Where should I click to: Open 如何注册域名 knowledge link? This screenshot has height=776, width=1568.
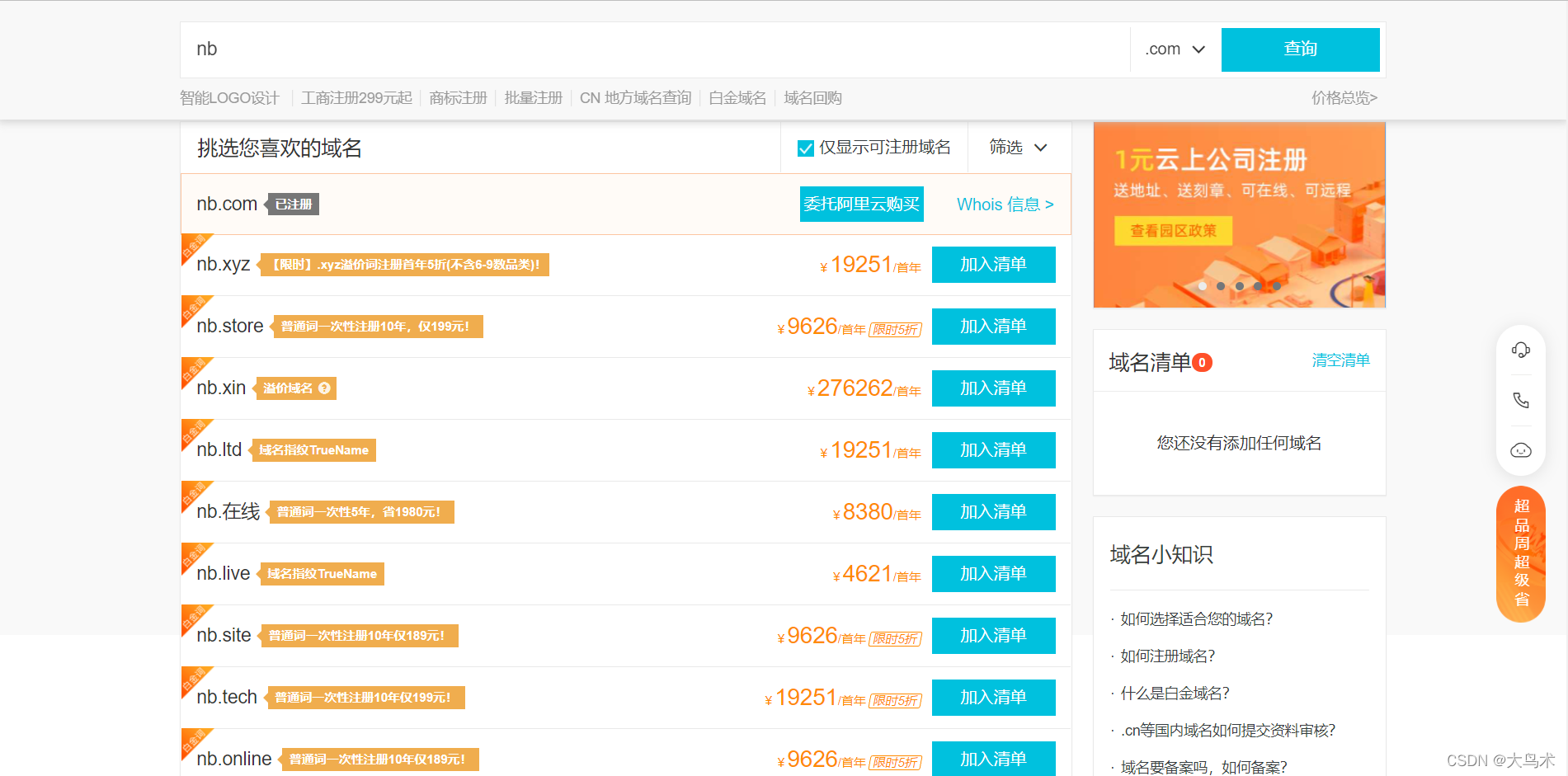point(1166,656)
